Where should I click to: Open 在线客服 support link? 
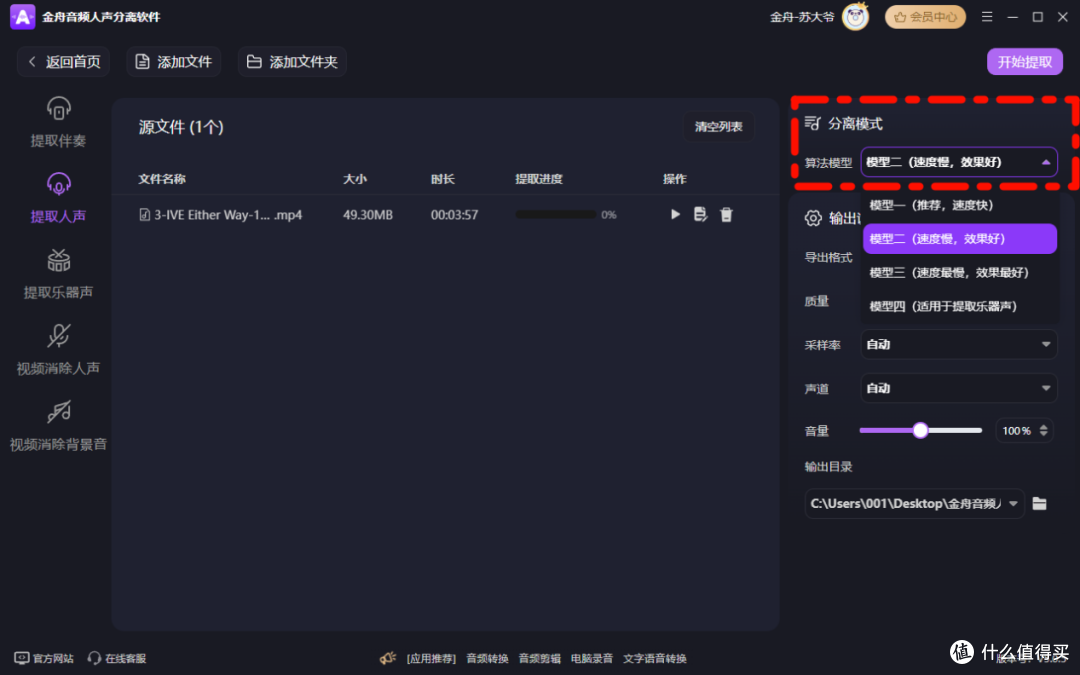(x=117, y=658)
